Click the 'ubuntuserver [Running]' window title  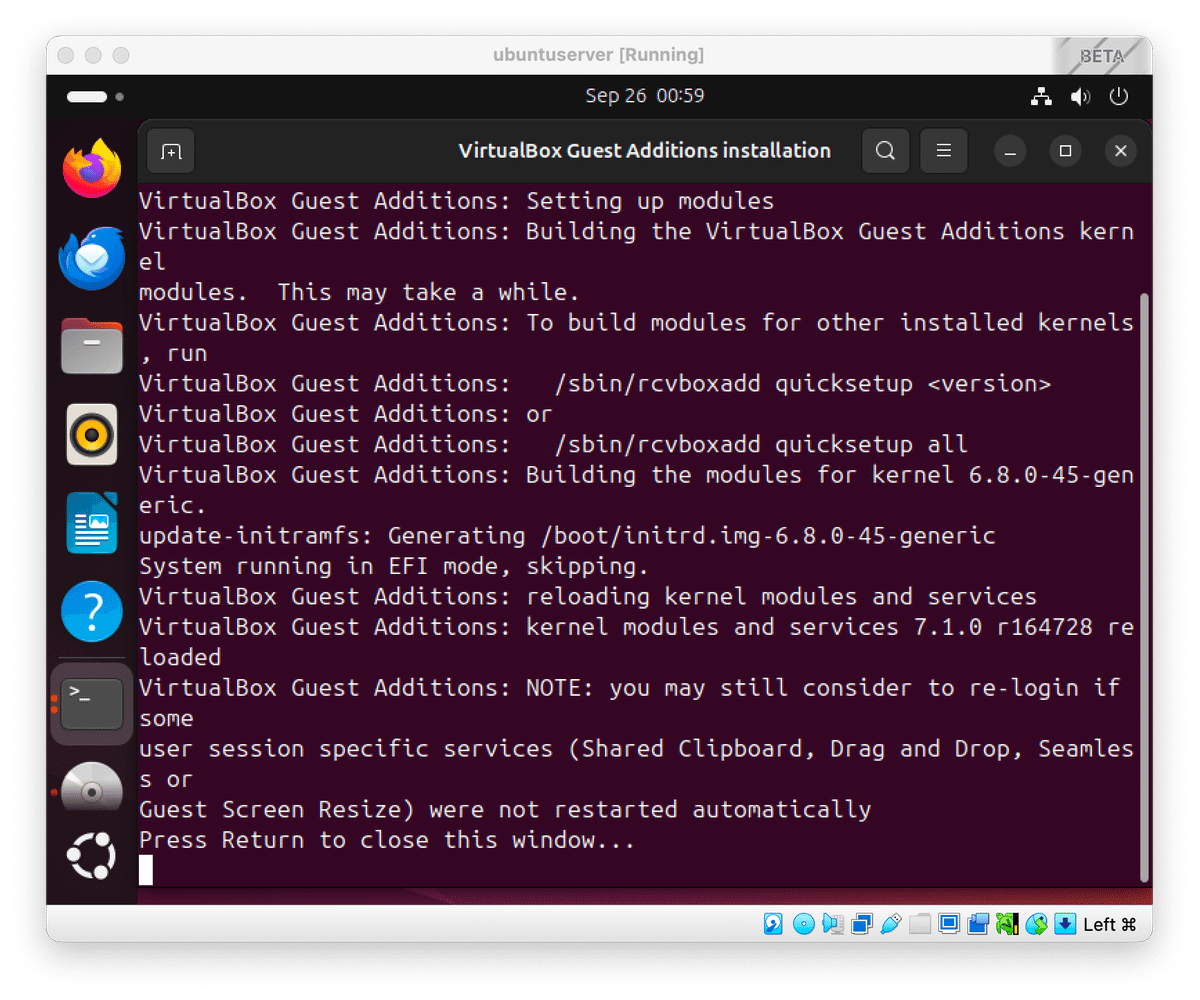[x=598, y=55]
